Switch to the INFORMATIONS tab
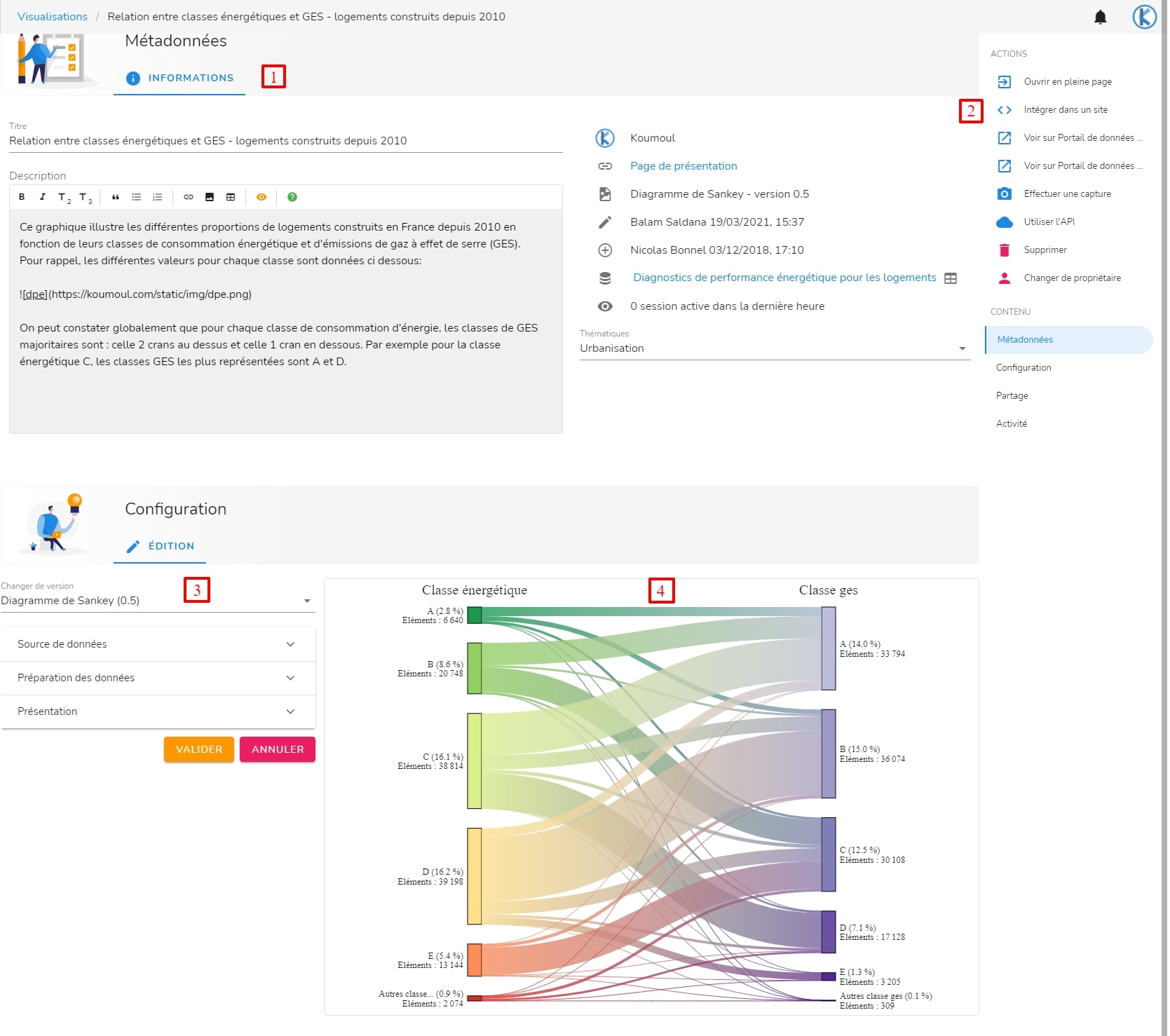The image size is (1170, 1036). [179, 78]
